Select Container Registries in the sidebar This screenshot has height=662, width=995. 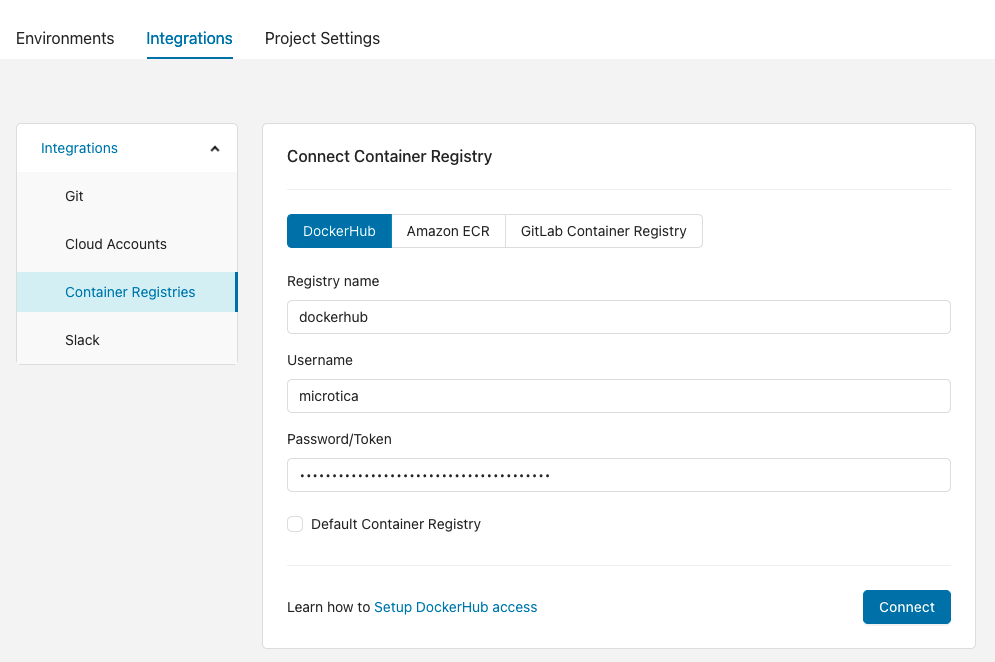[x=127, y=292]
